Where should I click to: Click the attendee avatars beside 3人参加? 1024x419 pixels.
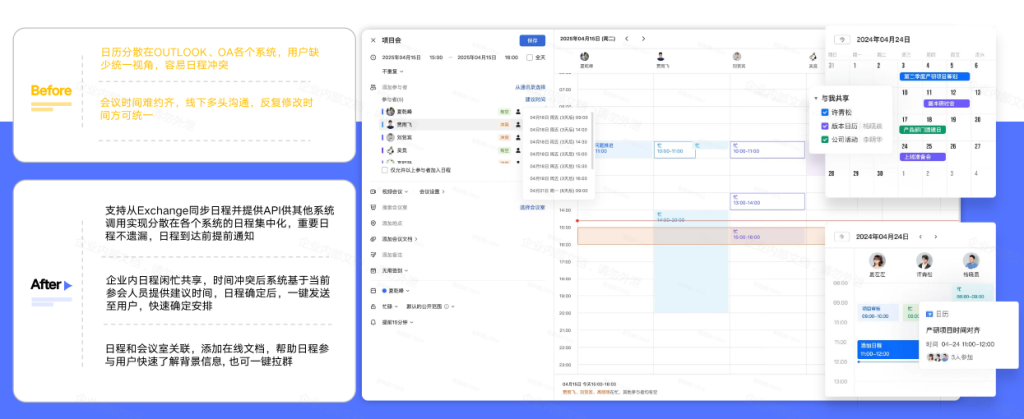937,357
